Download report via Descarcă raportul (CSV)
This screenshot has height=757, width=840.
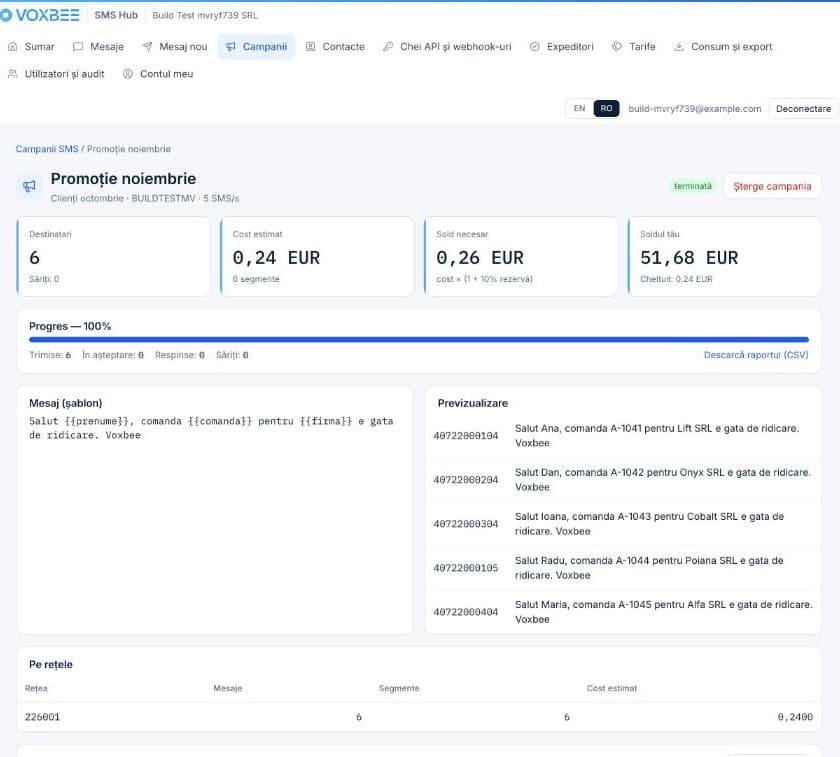pos(756,355)
